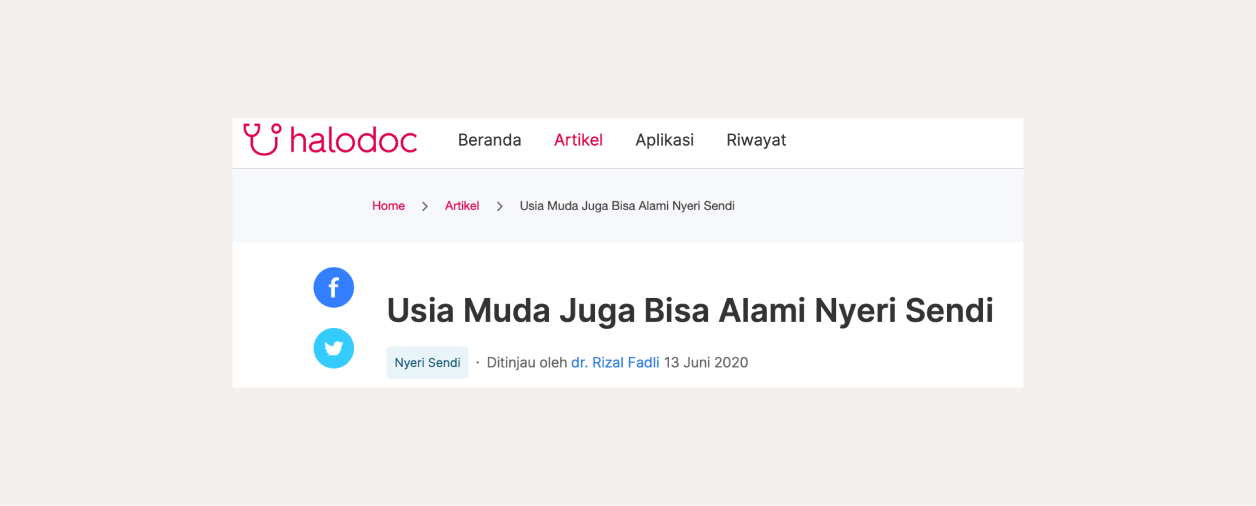Click the halodoc logo

click(x=330, y=139)
